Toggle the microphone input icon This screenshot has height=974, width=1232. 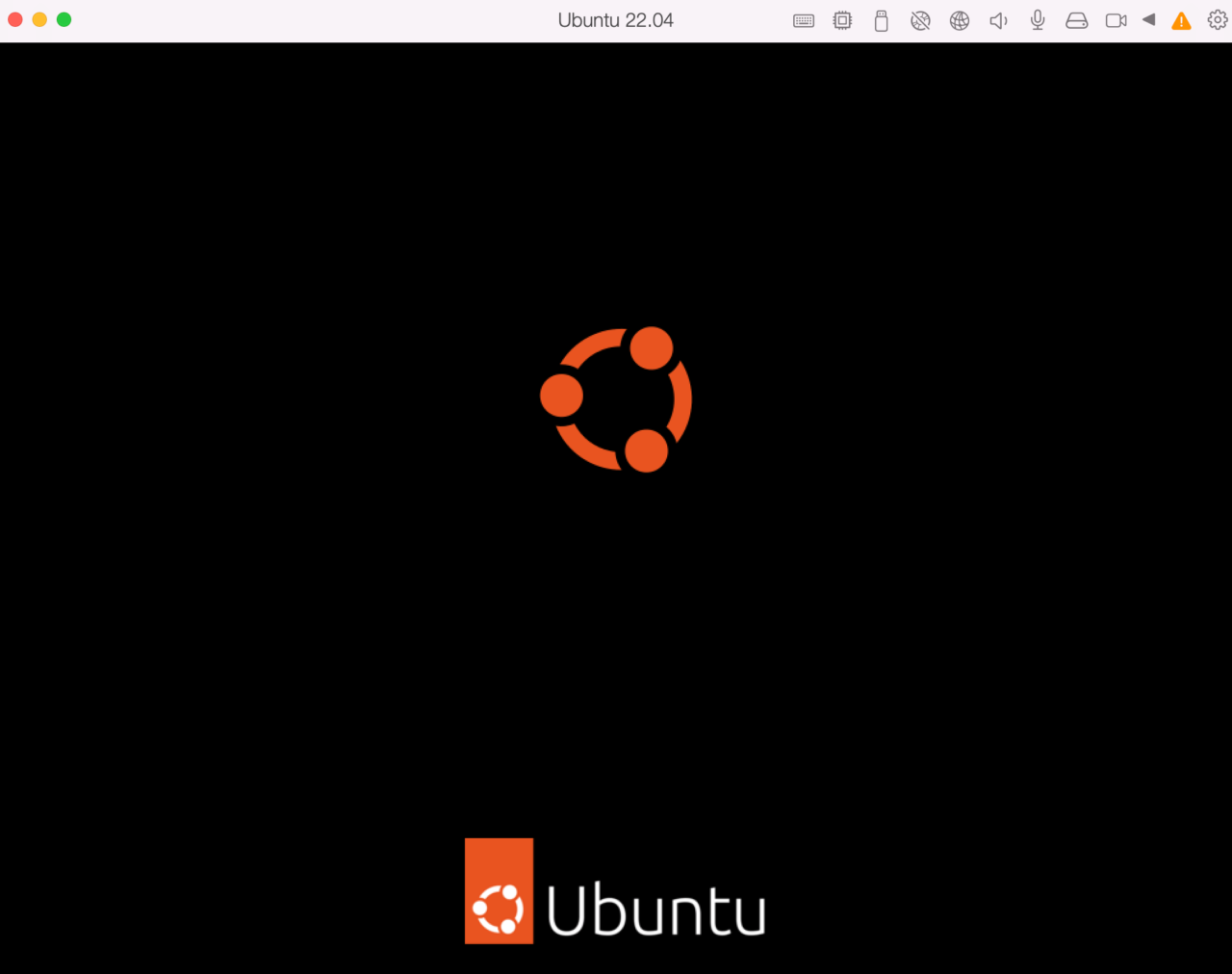click(x=1037, y=19)
